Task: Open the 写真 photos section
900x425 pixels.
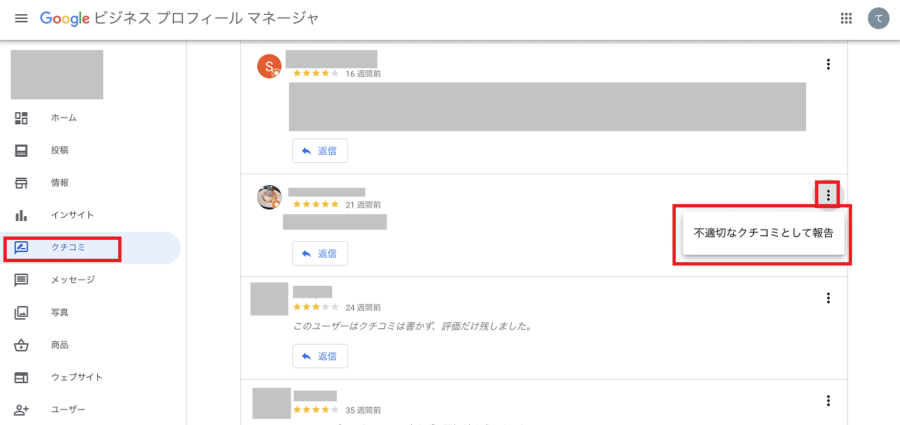Action: click(59, 312)
